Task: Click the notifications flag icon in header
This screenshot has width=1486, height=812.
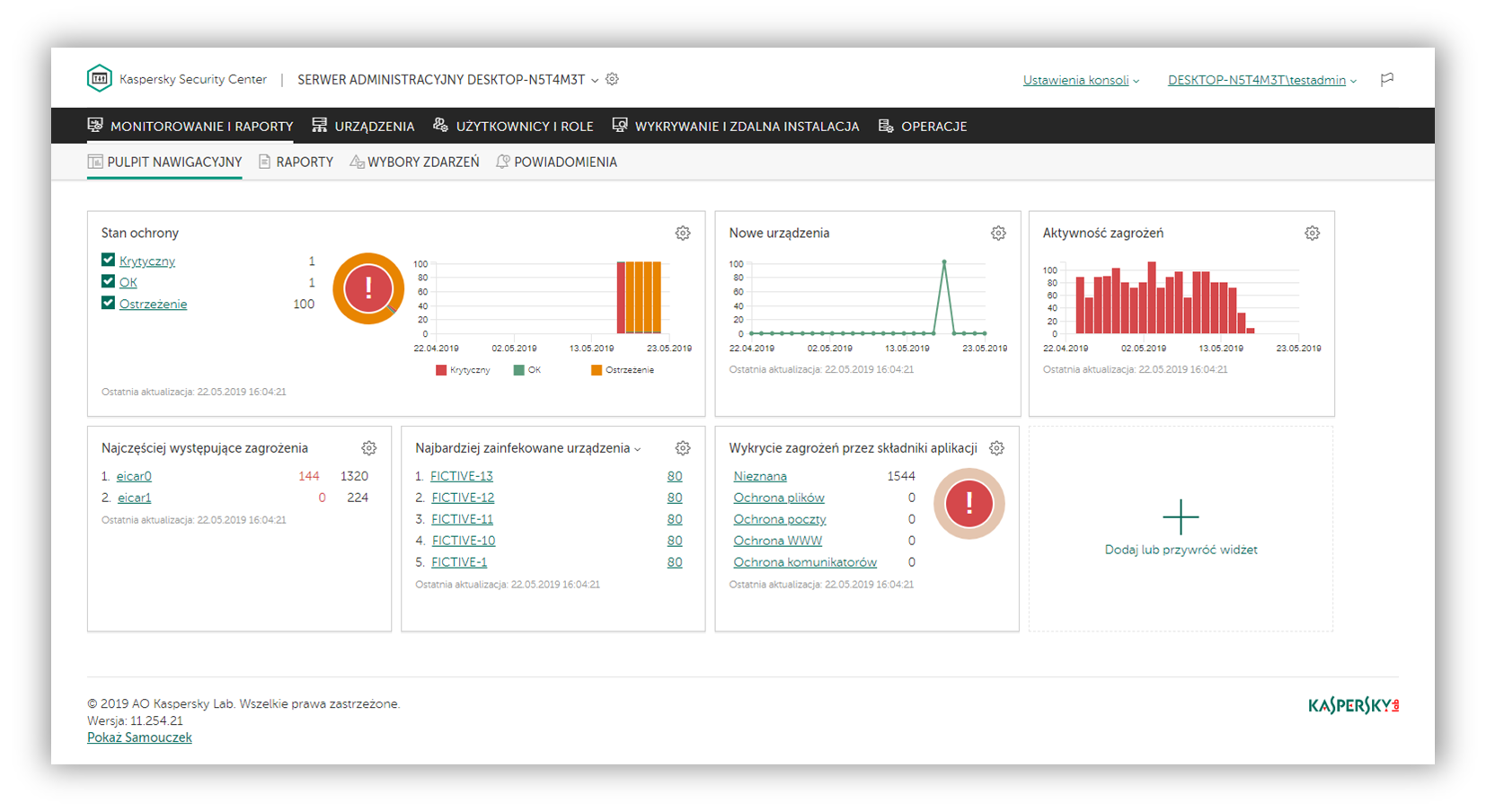Action: (x=1387, y=79)
